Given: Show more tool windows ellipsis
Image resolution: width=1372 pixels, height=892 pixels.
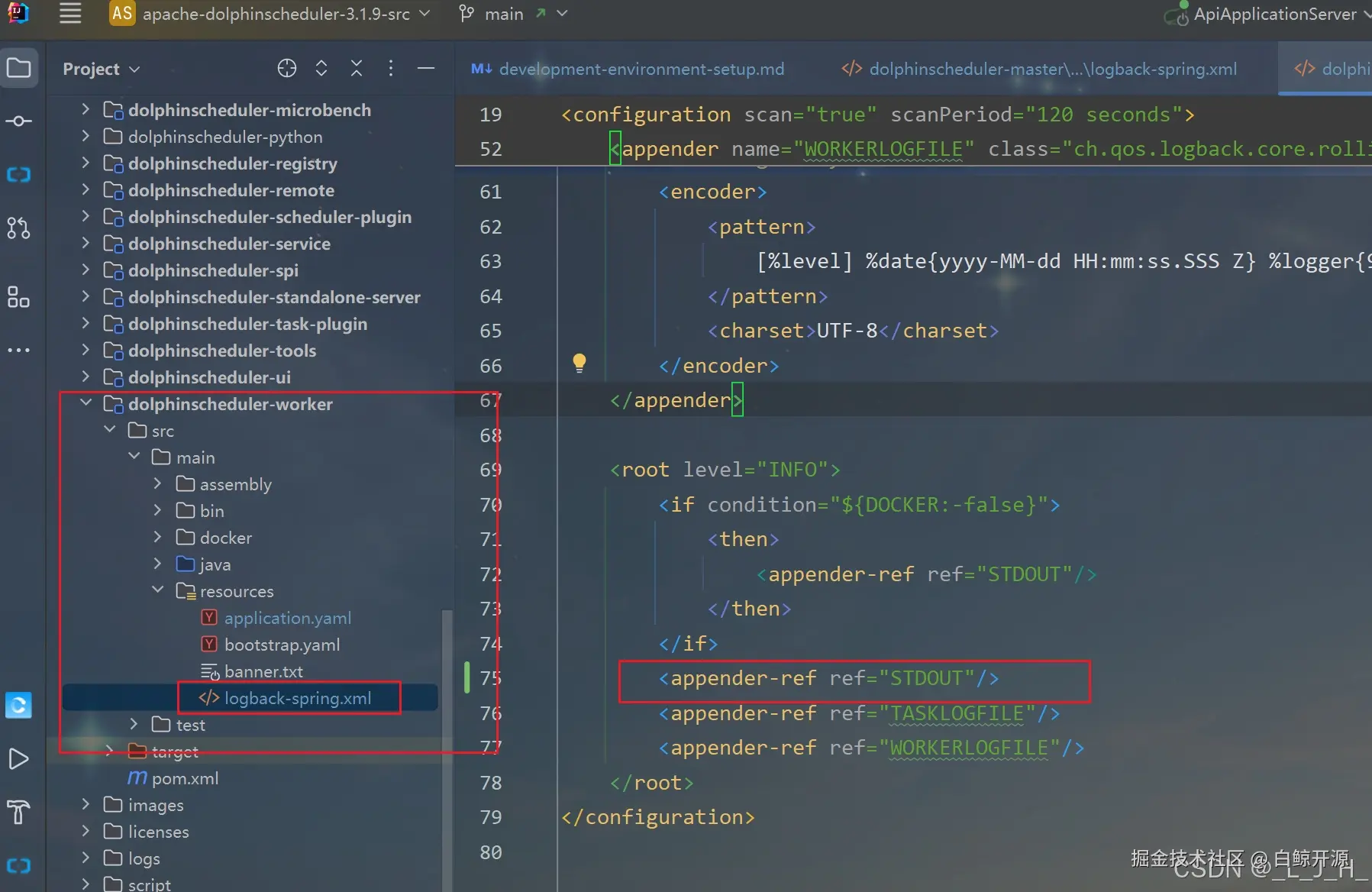Looking at the screenshot, I should (18, 351).
